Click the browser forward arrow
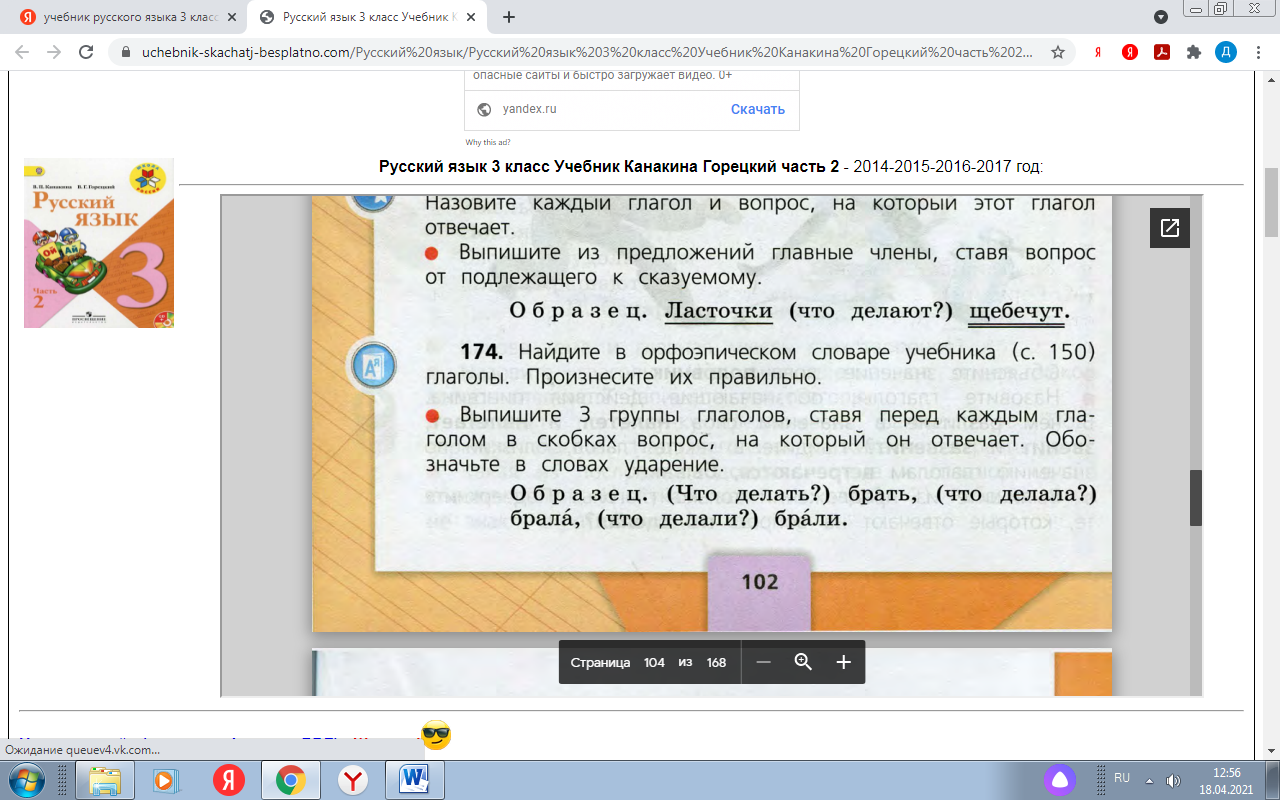Viewport: 1280px width, 800px height. 54,52
